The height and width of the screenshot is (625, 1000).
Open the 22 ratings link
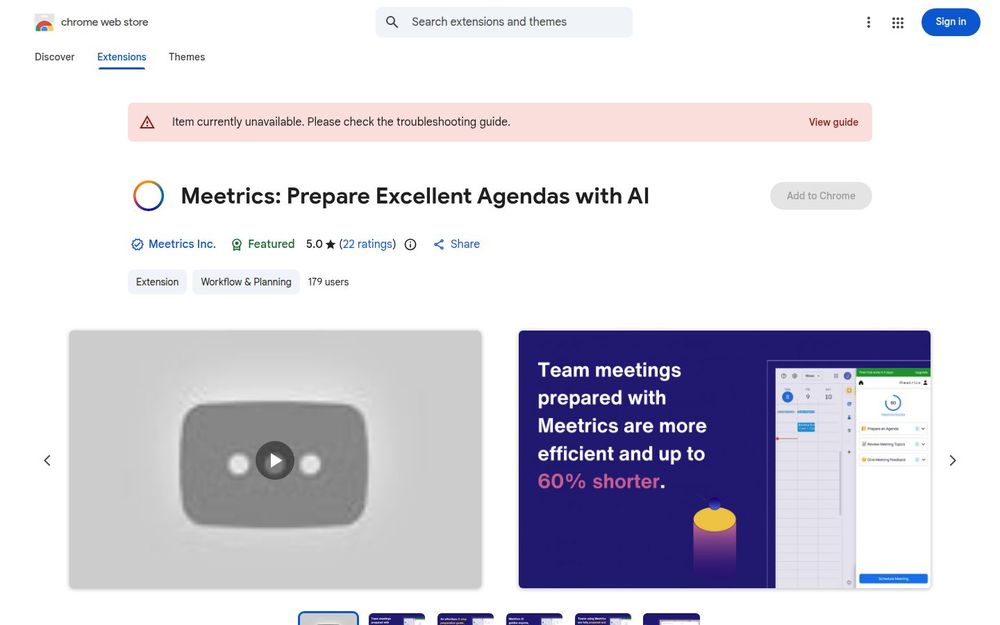coord(367,244)
